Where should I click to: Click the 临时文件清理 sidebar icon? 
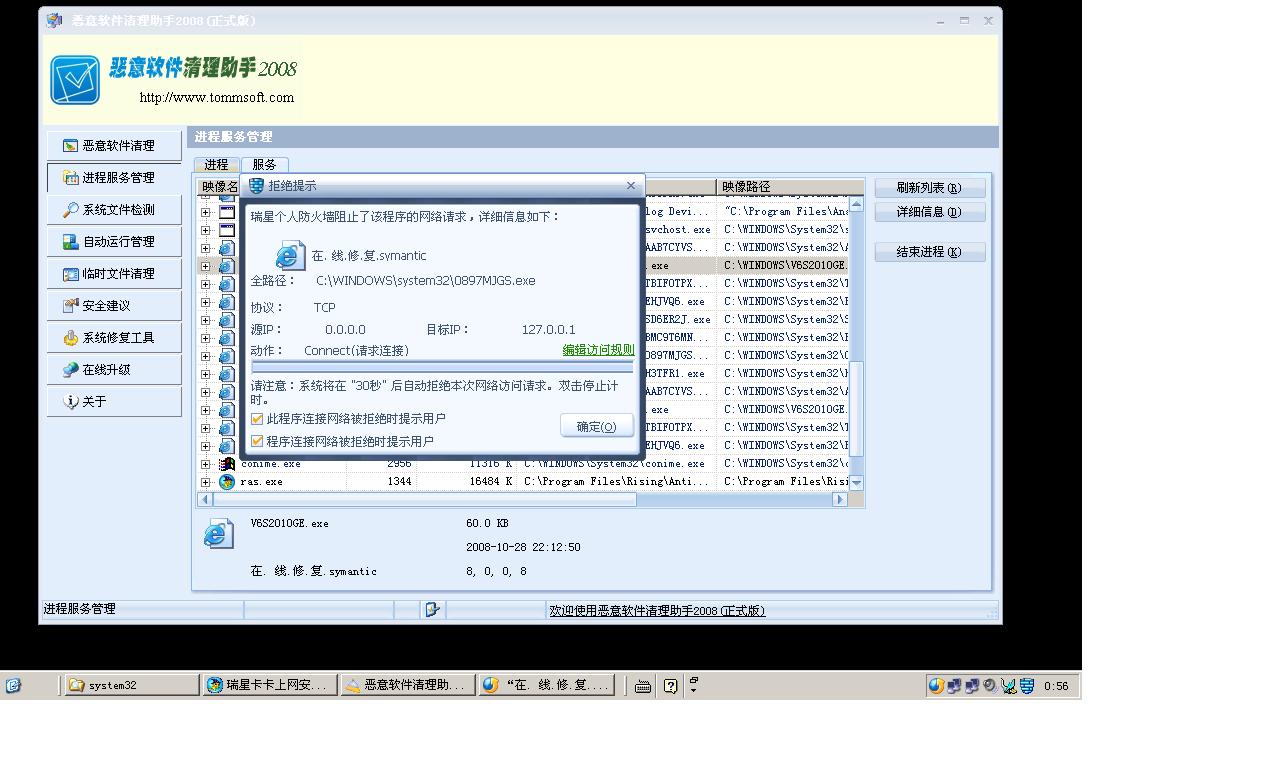70,274
